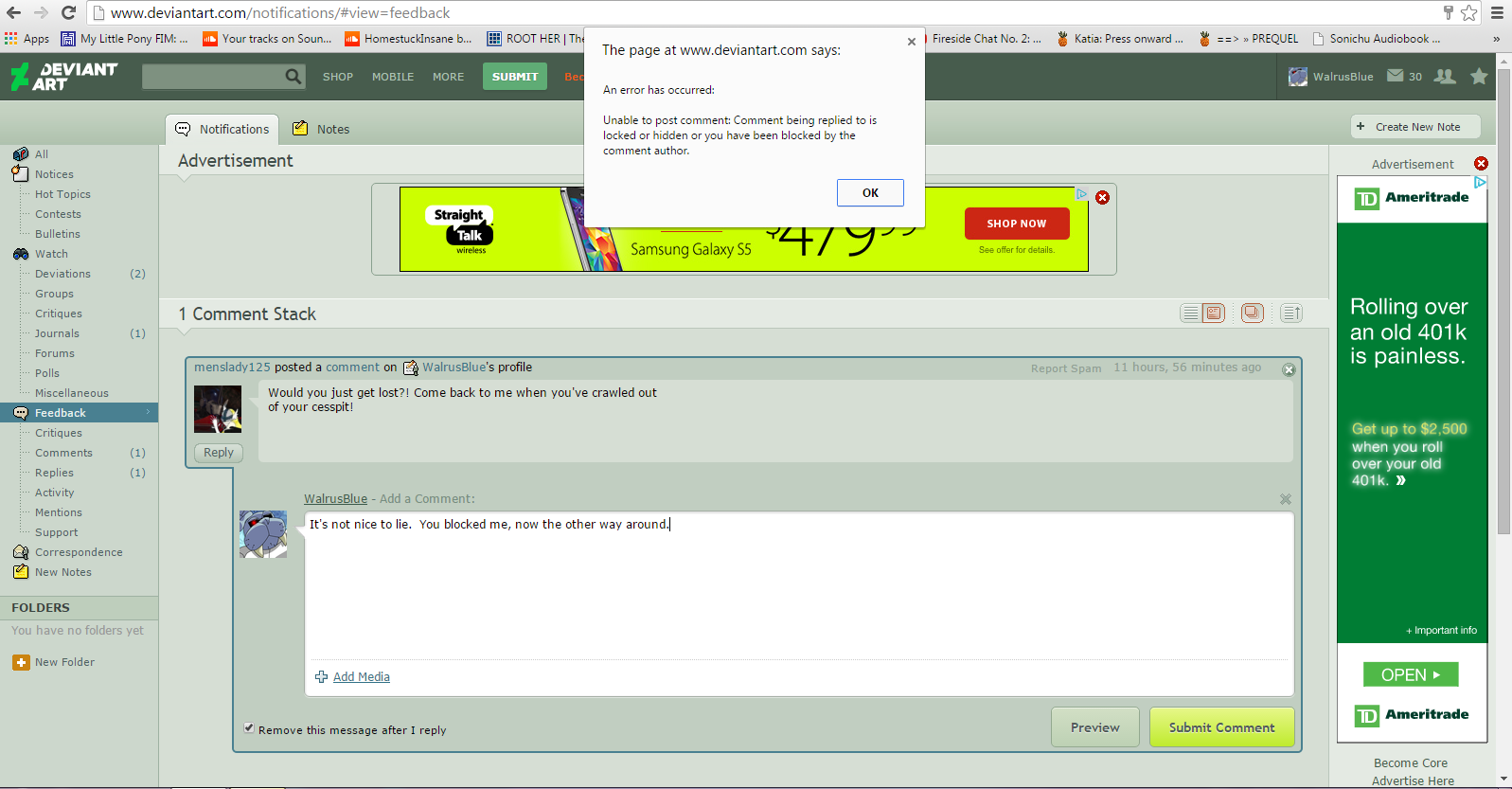This screenshot has height=789, width=1512.
Task: Open the MORE menu
Action: pyautogui.click(x=449, y=77)
